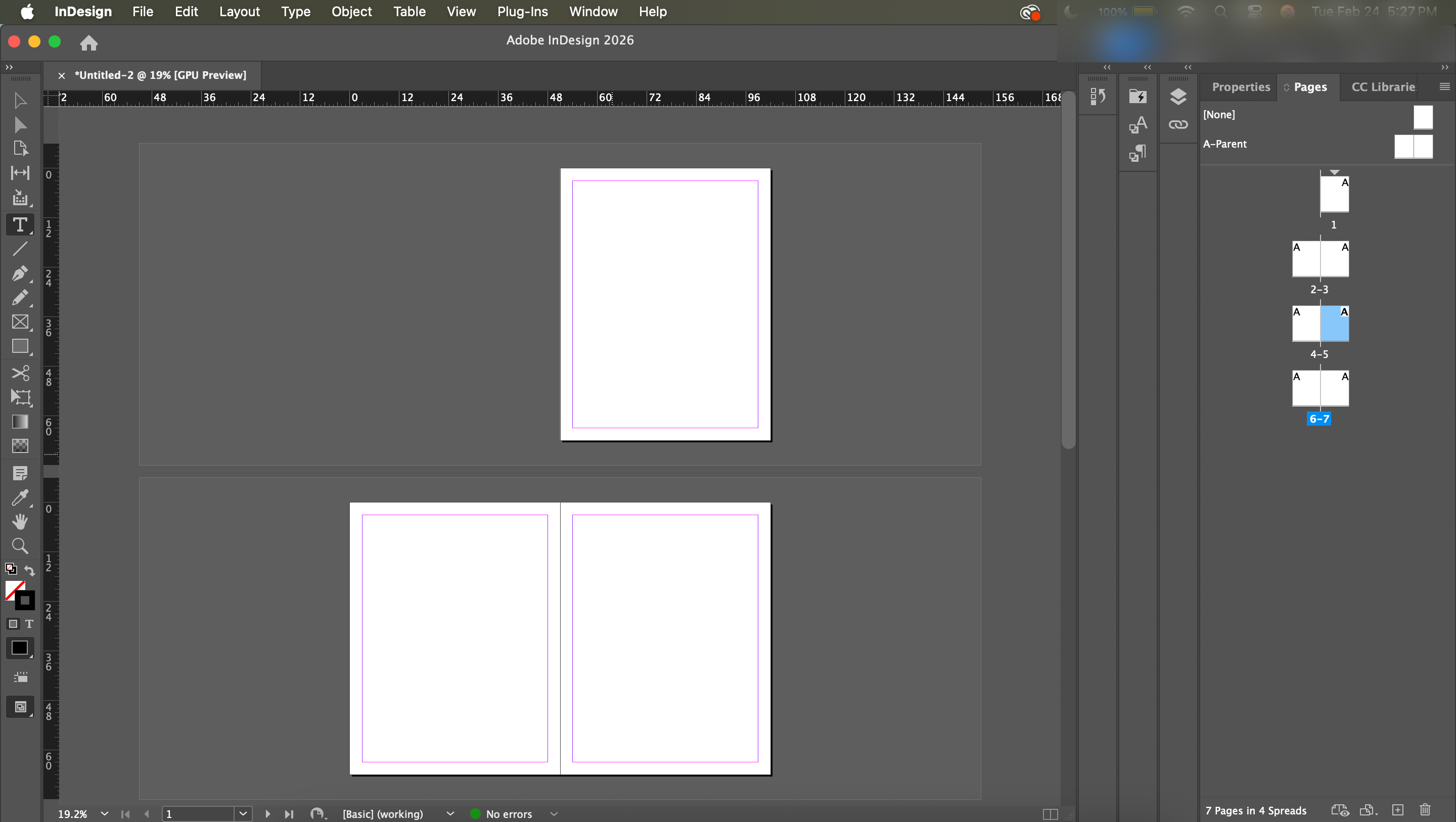
Task: Choose the Rectangle Frame tool
Action: 20,322
